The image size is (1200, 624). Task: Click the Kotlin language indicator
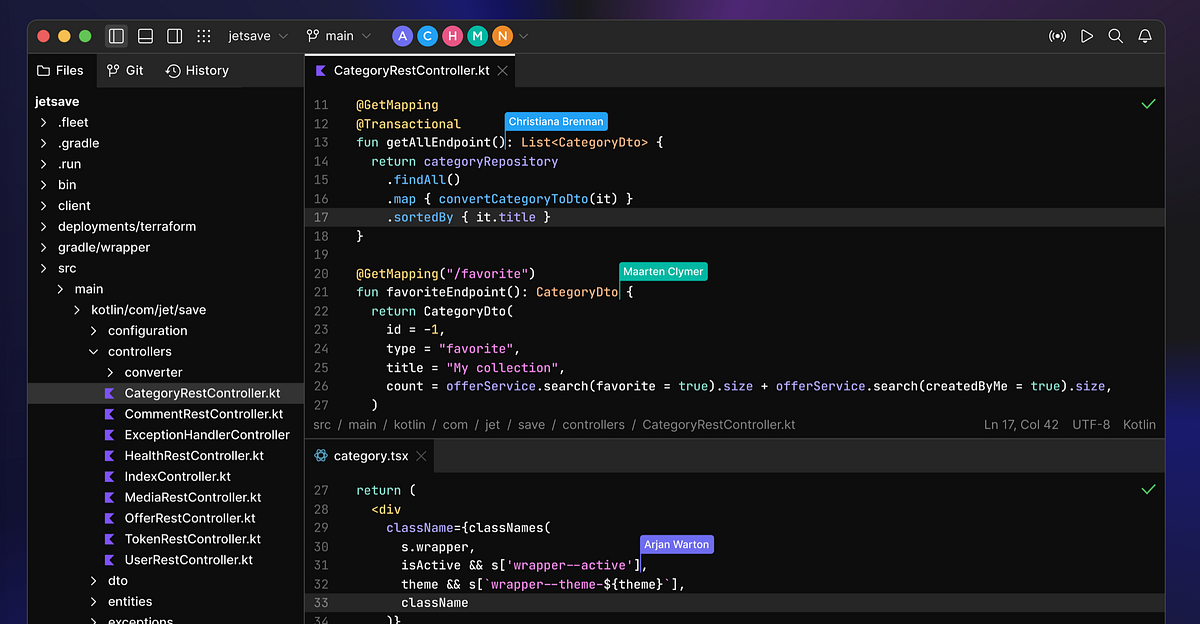[x=1138, y=424]
